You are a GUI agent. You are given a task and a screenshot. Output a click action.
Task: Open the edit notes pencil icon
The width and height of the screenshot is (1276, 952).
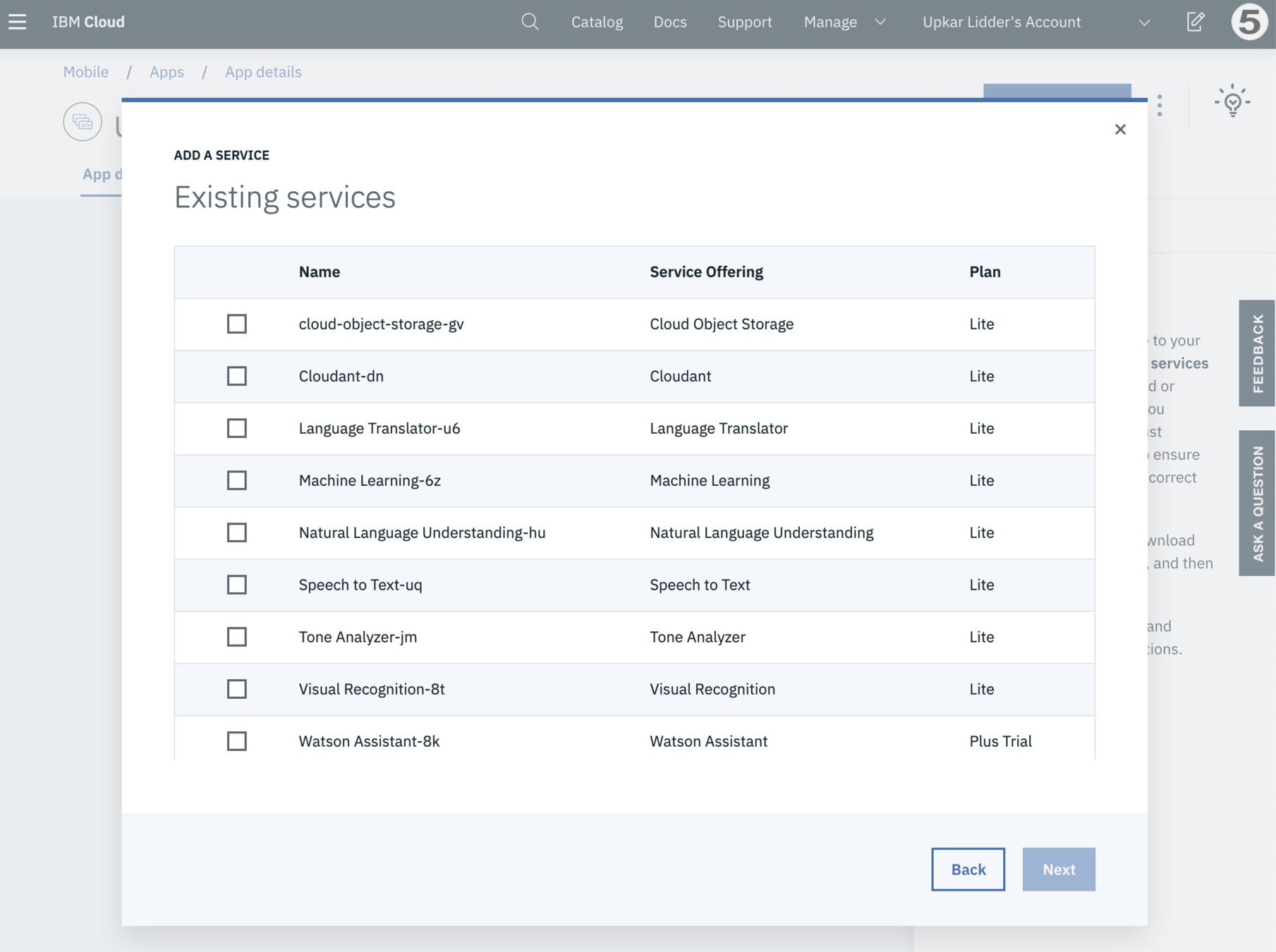(1196, 22)
